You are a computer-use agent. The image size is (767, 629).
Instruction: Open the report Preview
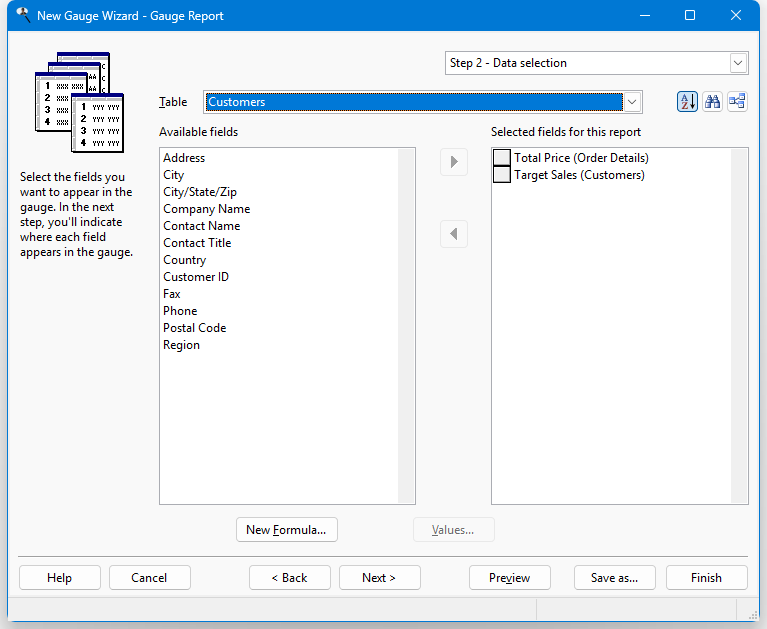pyautogui.click(x=509, y=578)
